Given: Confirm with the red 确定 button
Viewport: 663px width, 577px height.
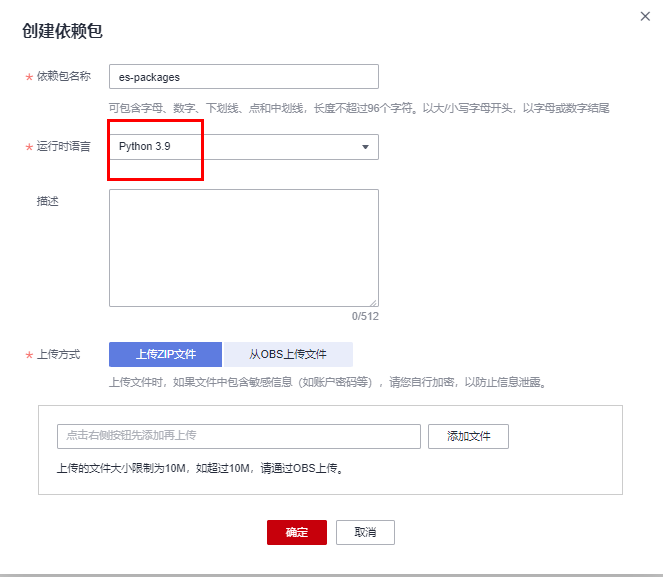Looking at the screenshot, I should pos(297,532).
